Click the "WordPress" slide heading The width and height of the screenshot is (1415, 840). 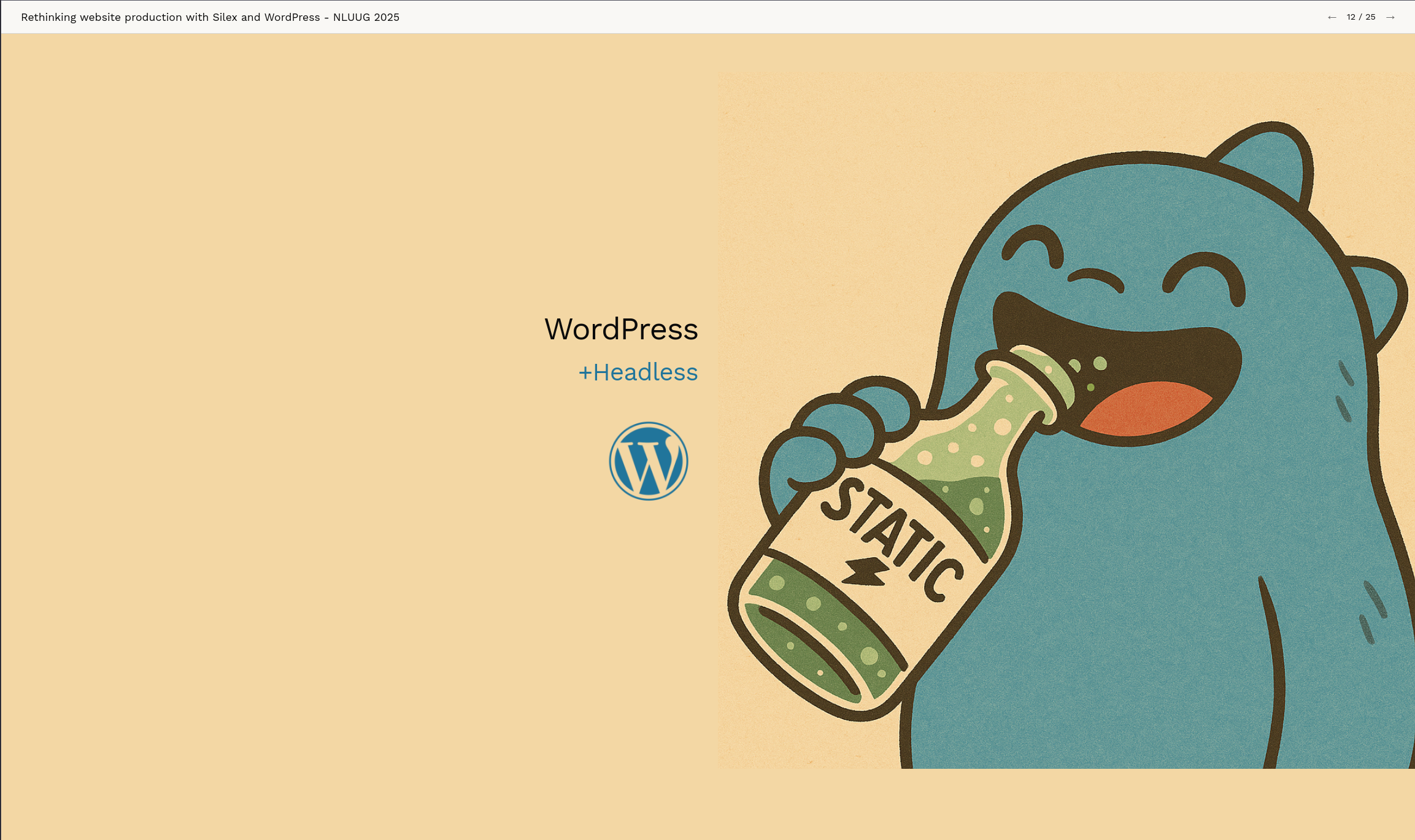[x=621, y=329]
